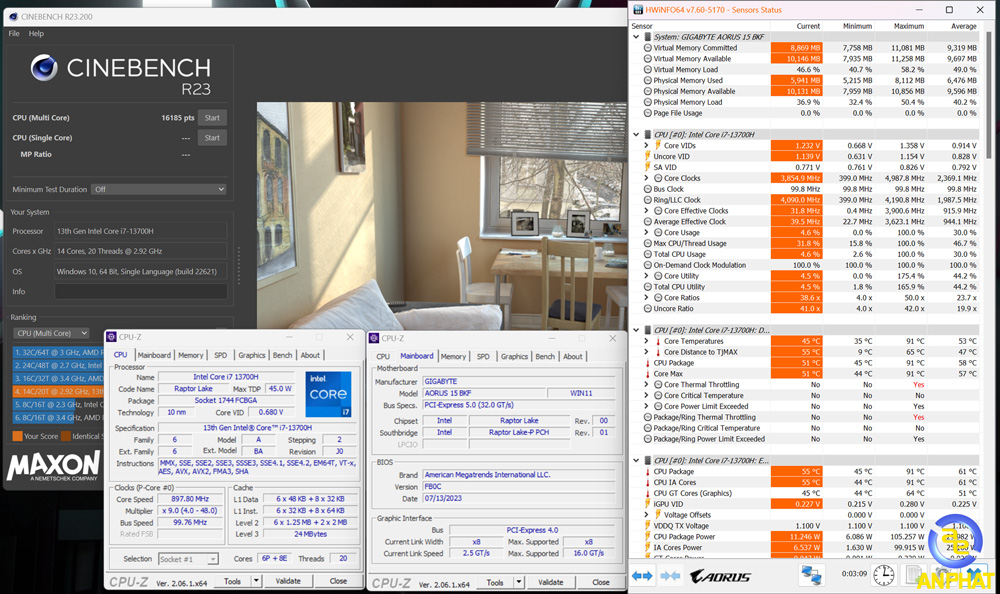Click the icon beside Page File Usage
Viewport: 1000px width, 594px height.
tap(647, 113)
